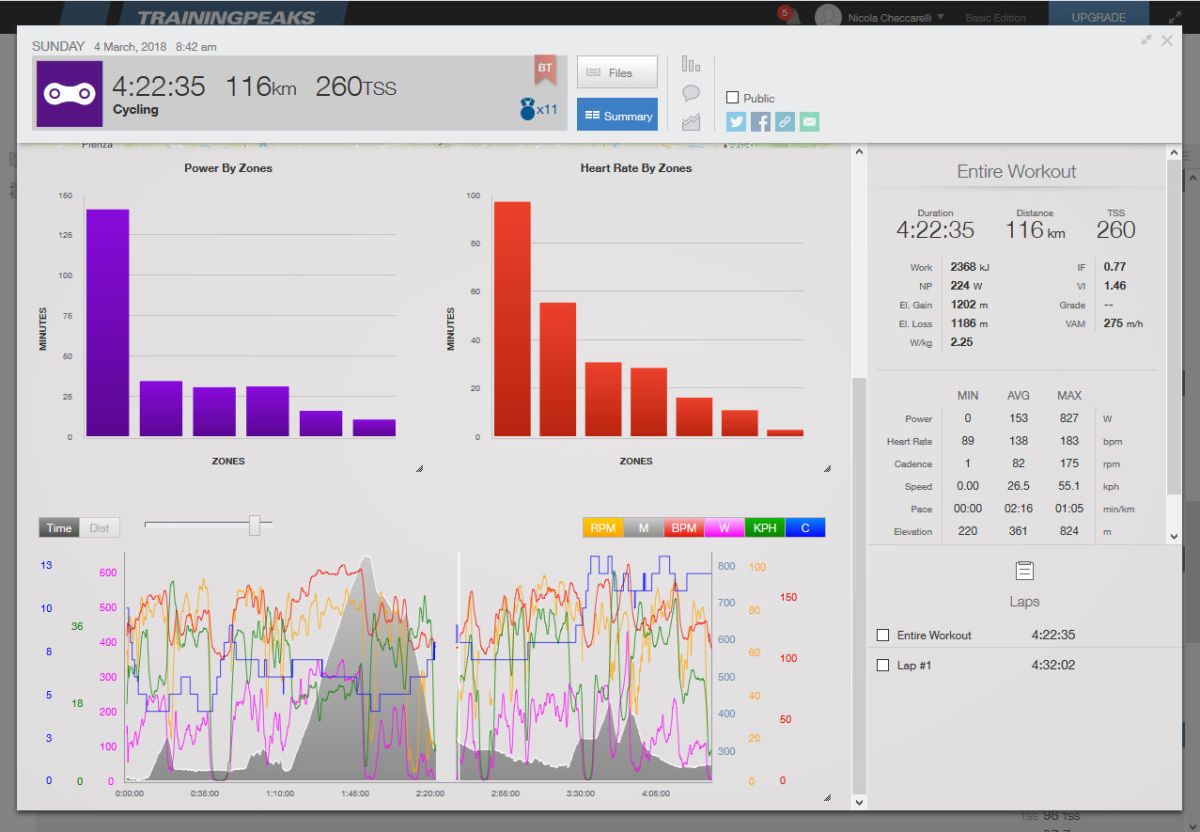
Task: Click the UPGRADE button
Action: [x=1098, y=17]
